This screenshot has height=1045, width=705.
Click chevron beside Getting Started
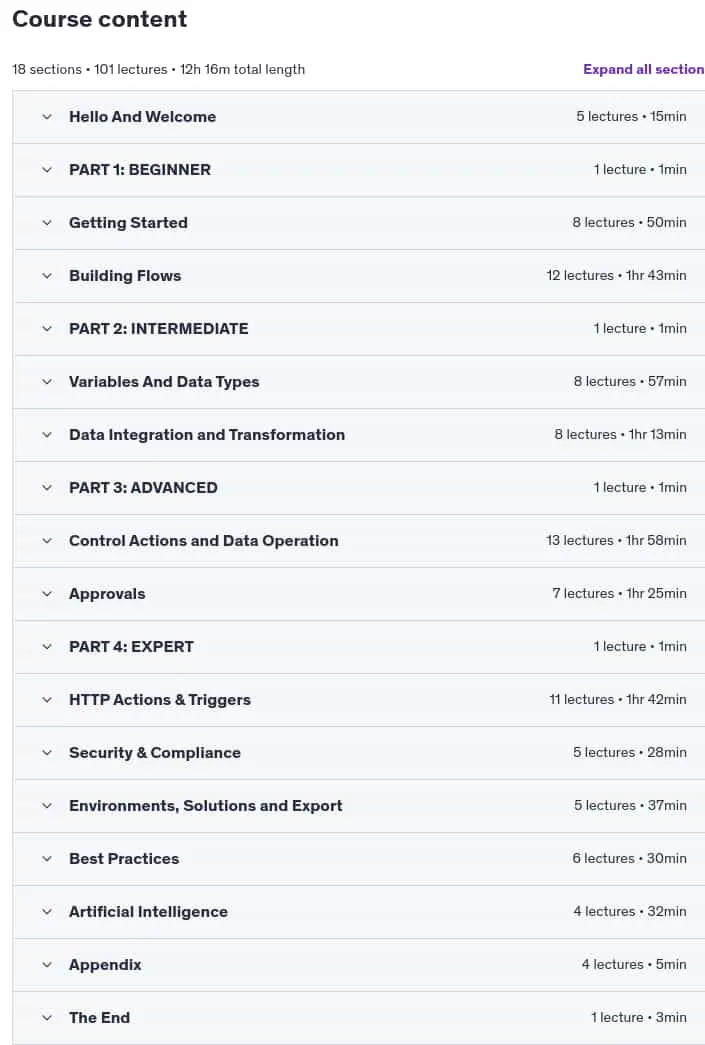47,223
